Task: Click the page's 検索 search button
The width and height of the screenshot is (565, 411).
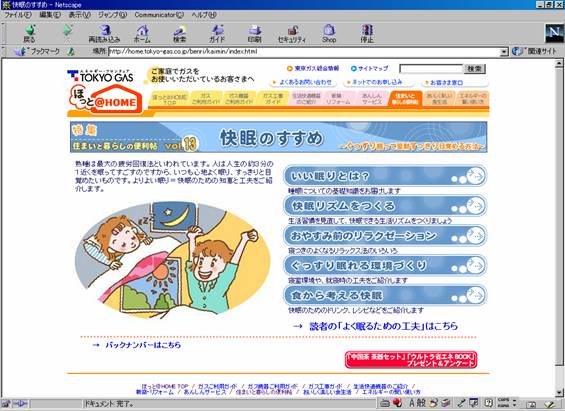Action: point(475,69)
